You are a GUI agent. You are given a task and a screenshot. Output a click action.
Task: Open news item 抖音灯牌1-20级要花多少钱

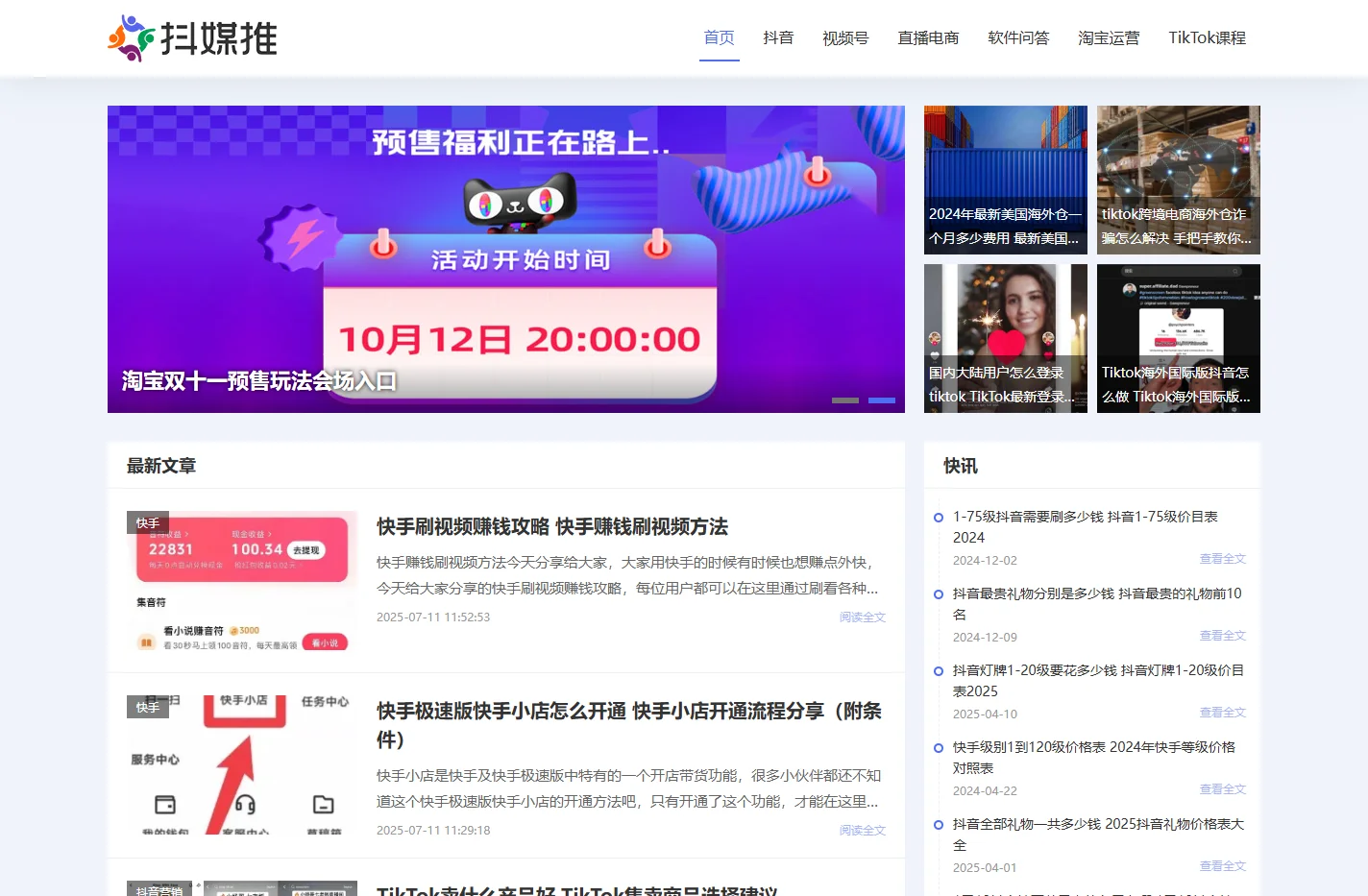(x=1098, y=681)
